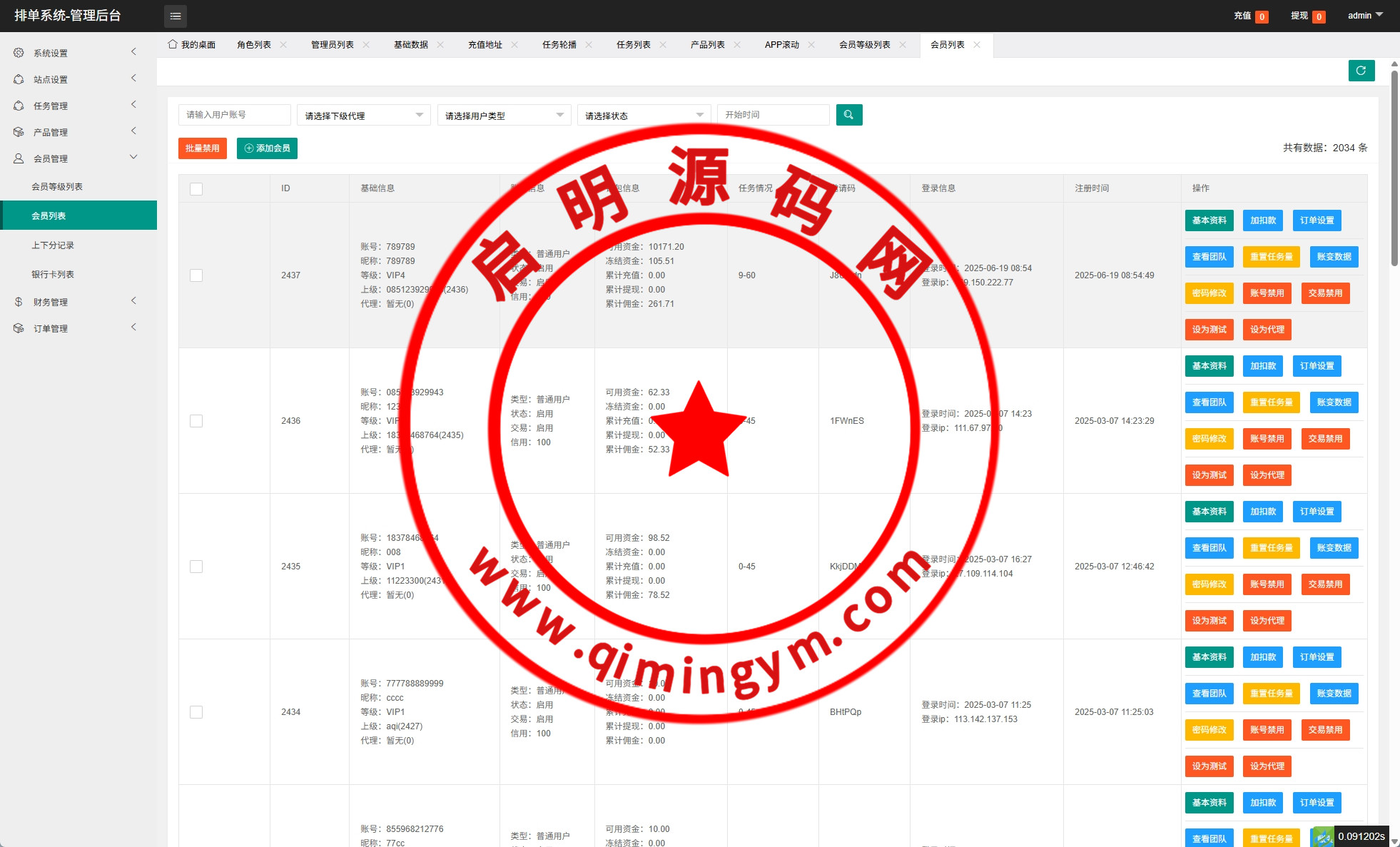This screenshot has width=1400, height=847.
Task: Open the 请选择下级代理 dropdown
Action: coord(363,116)
